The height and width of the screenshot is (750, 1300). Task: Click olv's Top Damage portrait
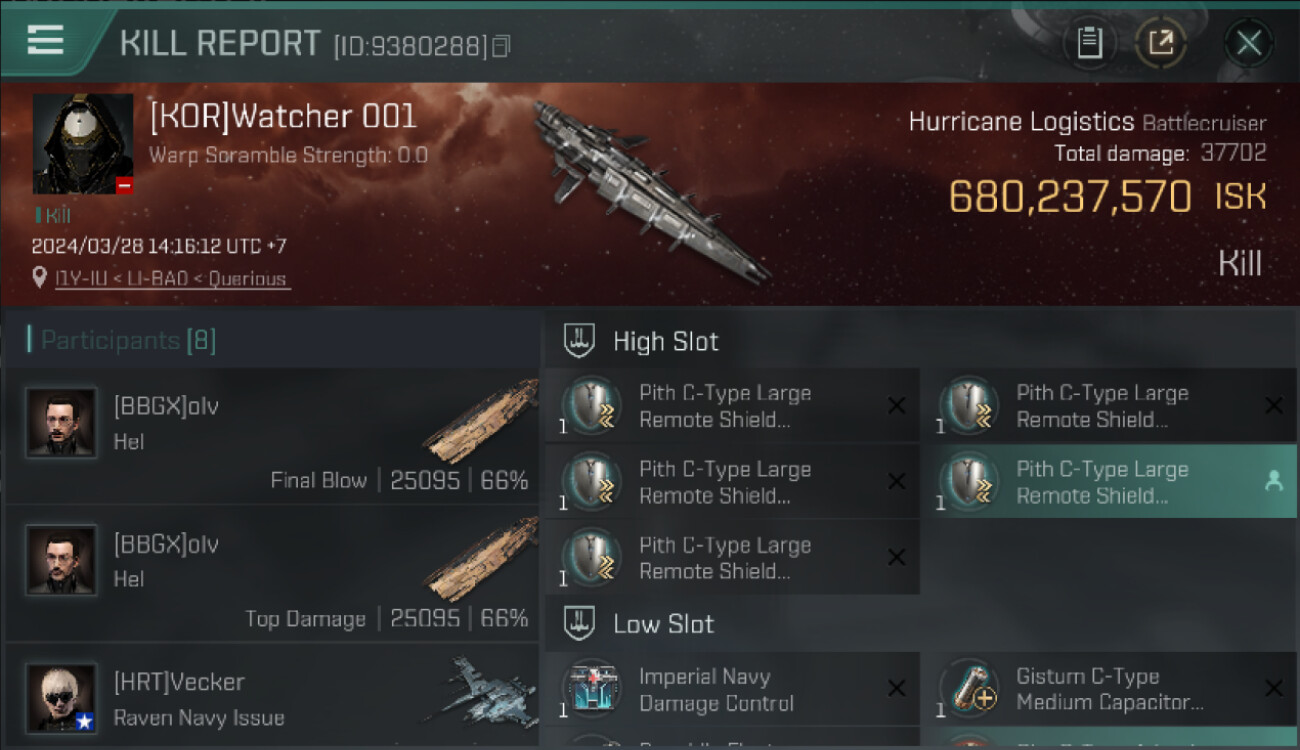(x=61, y=560)
